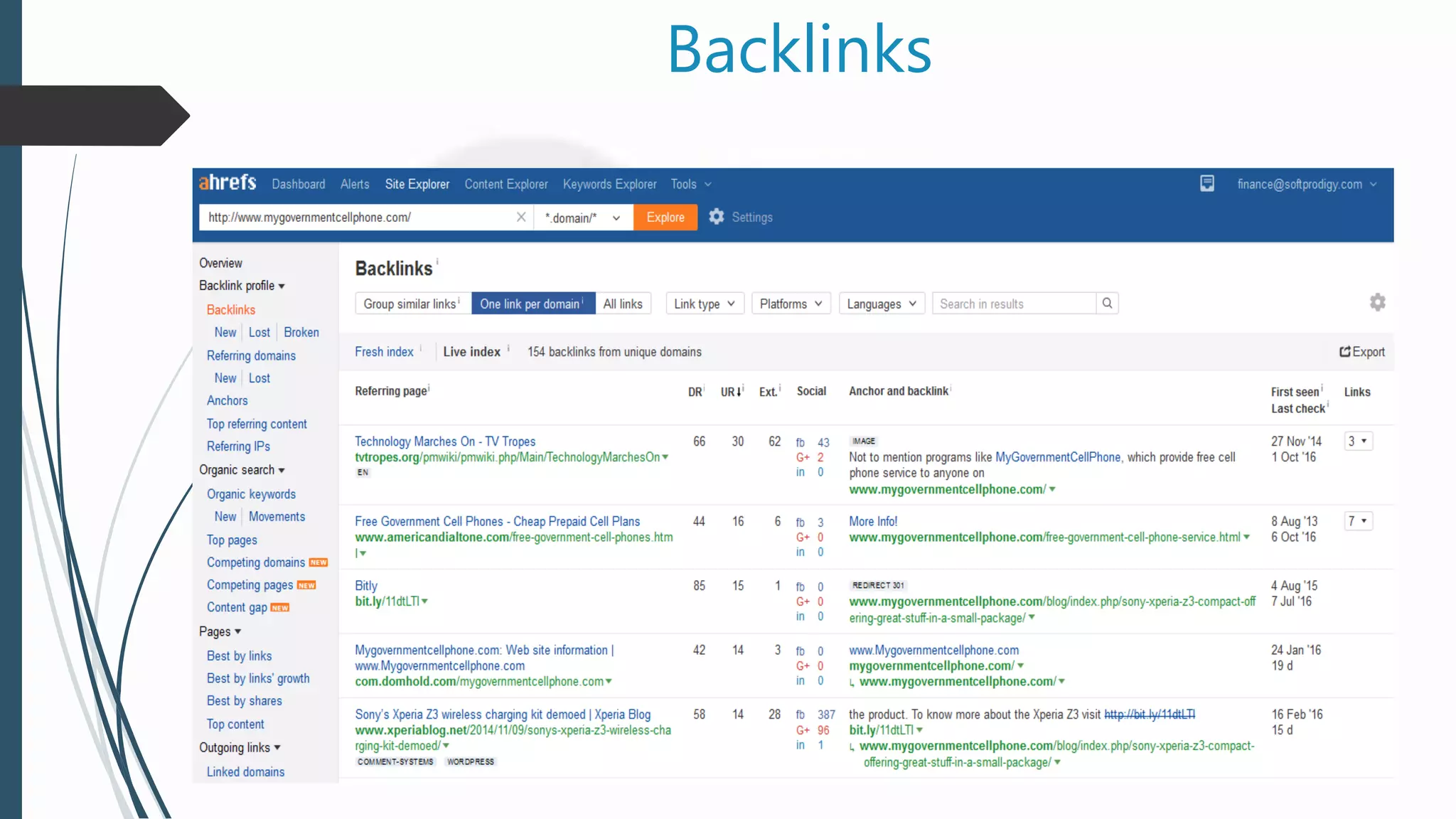Open the Settings gear in the search bar
The image size is (1456, 819).
tap(717, 217)
